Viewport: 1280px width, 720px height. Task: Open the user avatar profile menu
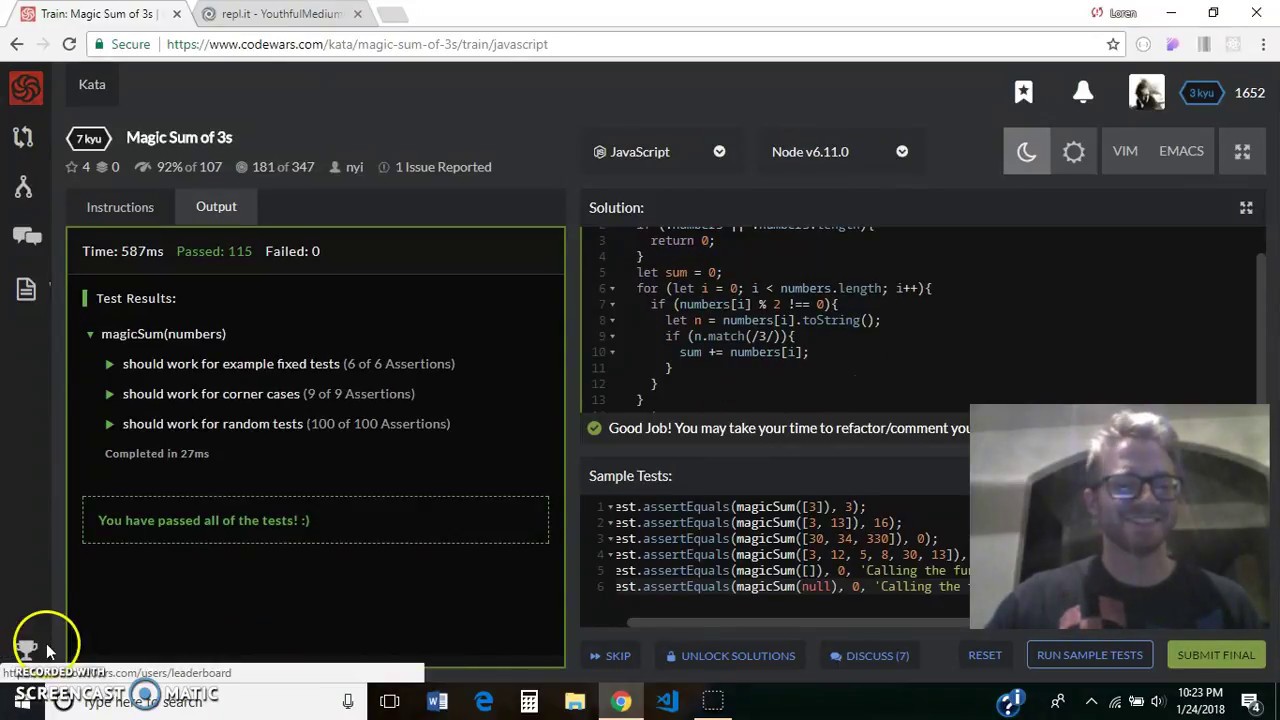[1147, 92]
